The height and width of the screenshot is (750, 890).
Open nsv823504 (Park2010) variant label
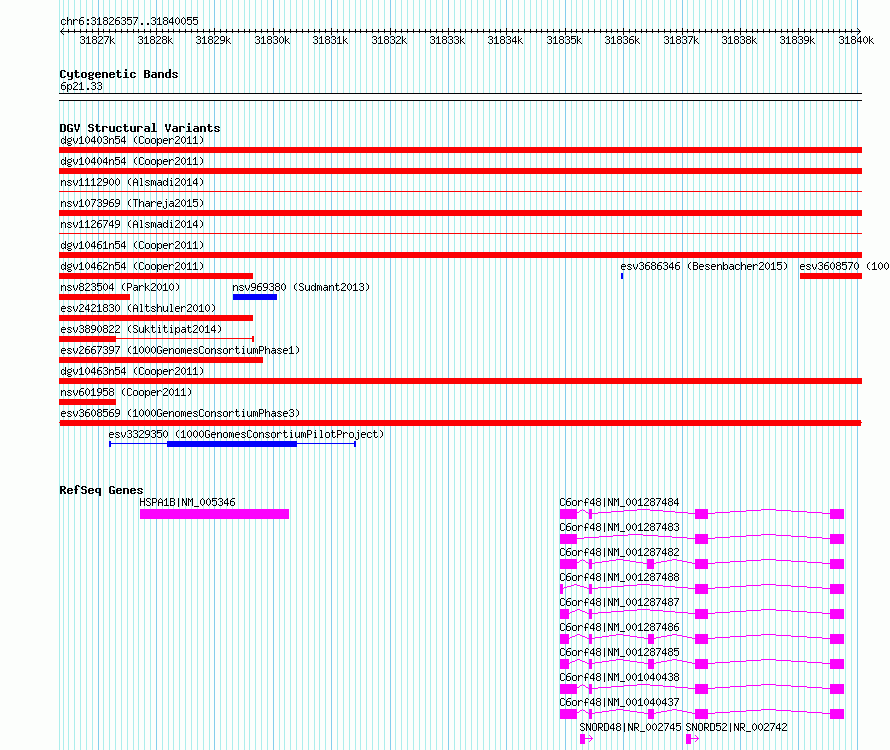120,287
